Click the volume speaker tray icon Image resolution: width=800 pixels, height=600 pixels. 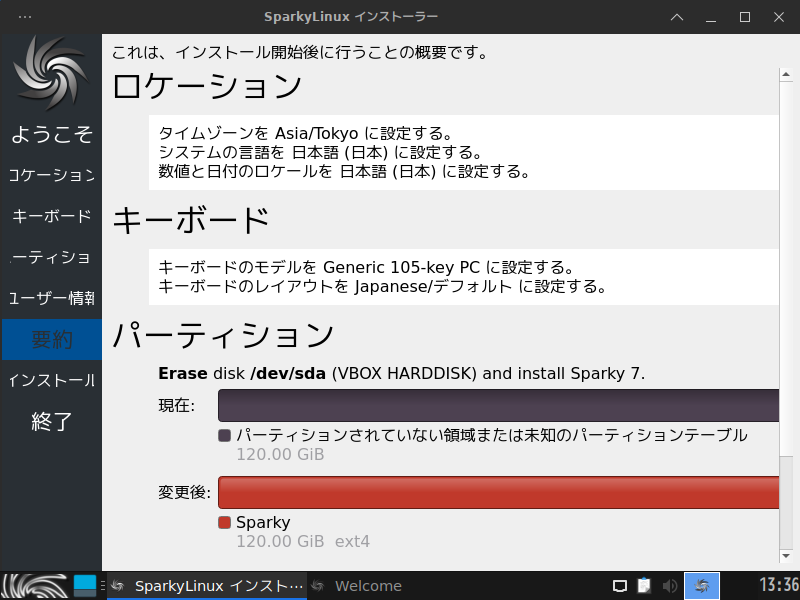pyautogui.click(x=669, y=586)
